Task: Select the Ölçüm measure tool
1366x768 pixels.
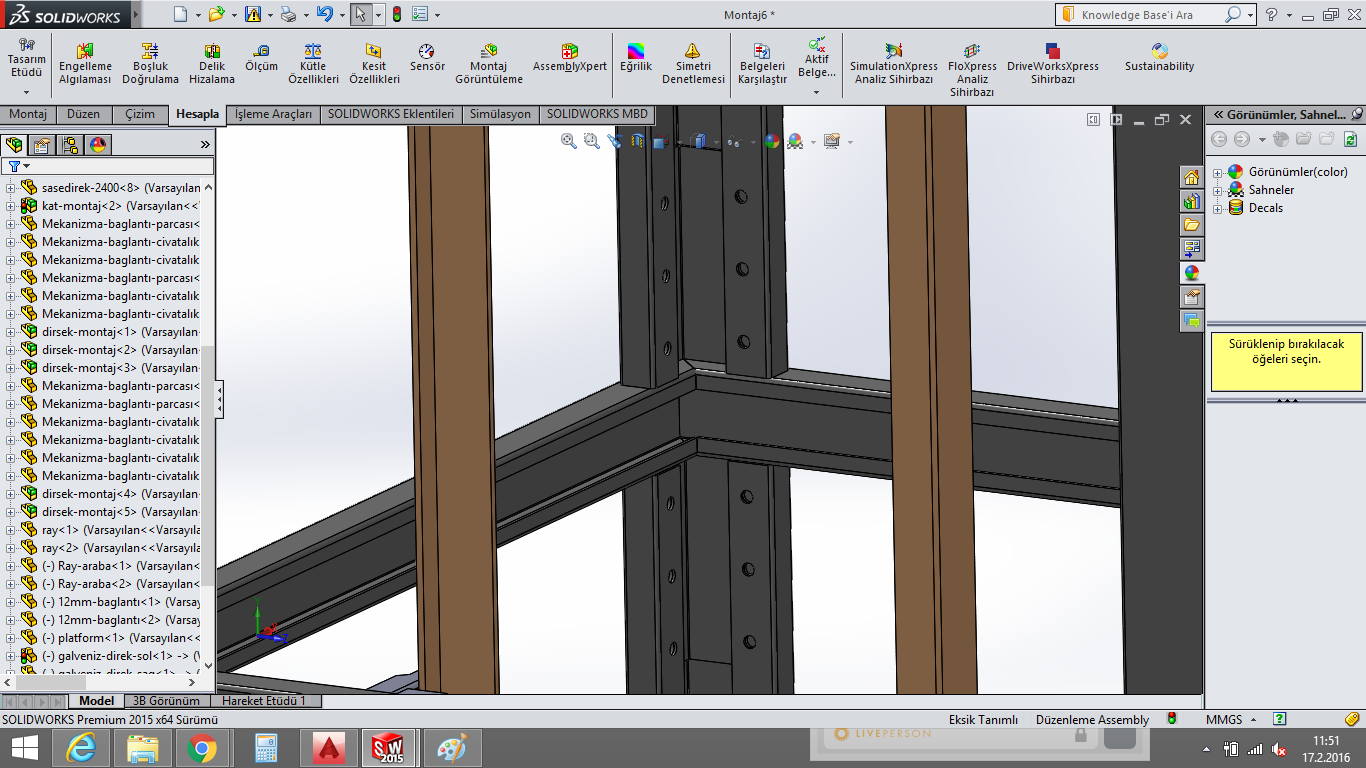Action: coord(262,58)
